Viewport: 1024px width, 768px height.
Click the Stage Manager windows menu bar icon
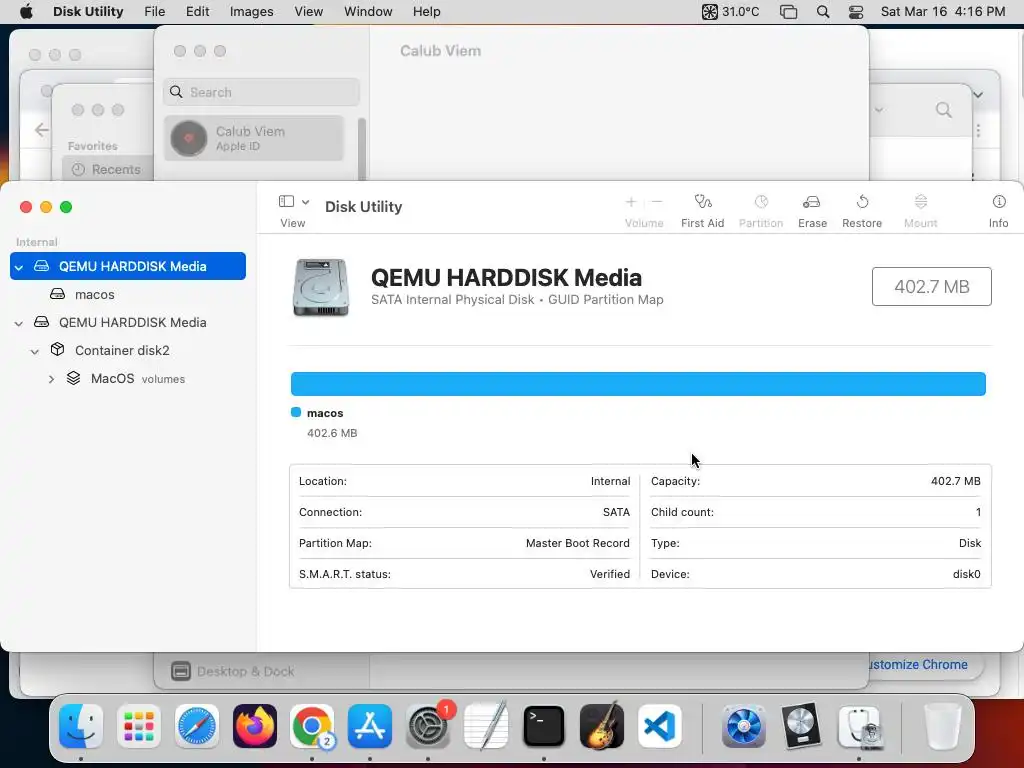click(x=788, y=12)
